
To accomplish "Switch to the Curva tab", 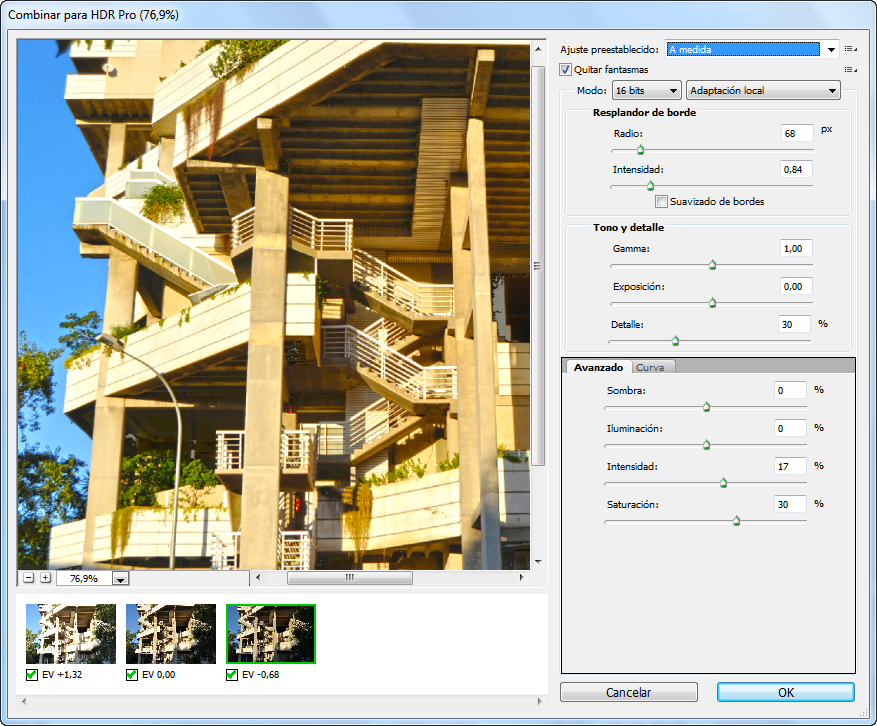I will tap(654, 367).
